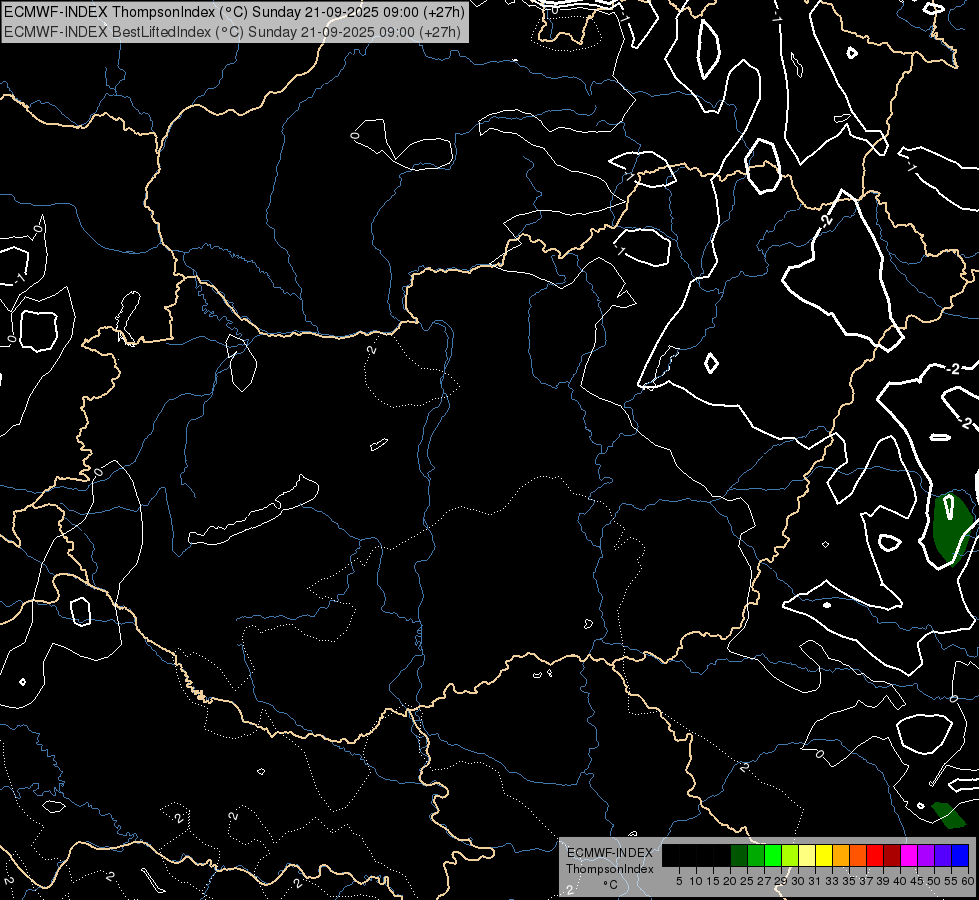Click the orange-red 35–37 legend swatch

click(x=858, y=855)
